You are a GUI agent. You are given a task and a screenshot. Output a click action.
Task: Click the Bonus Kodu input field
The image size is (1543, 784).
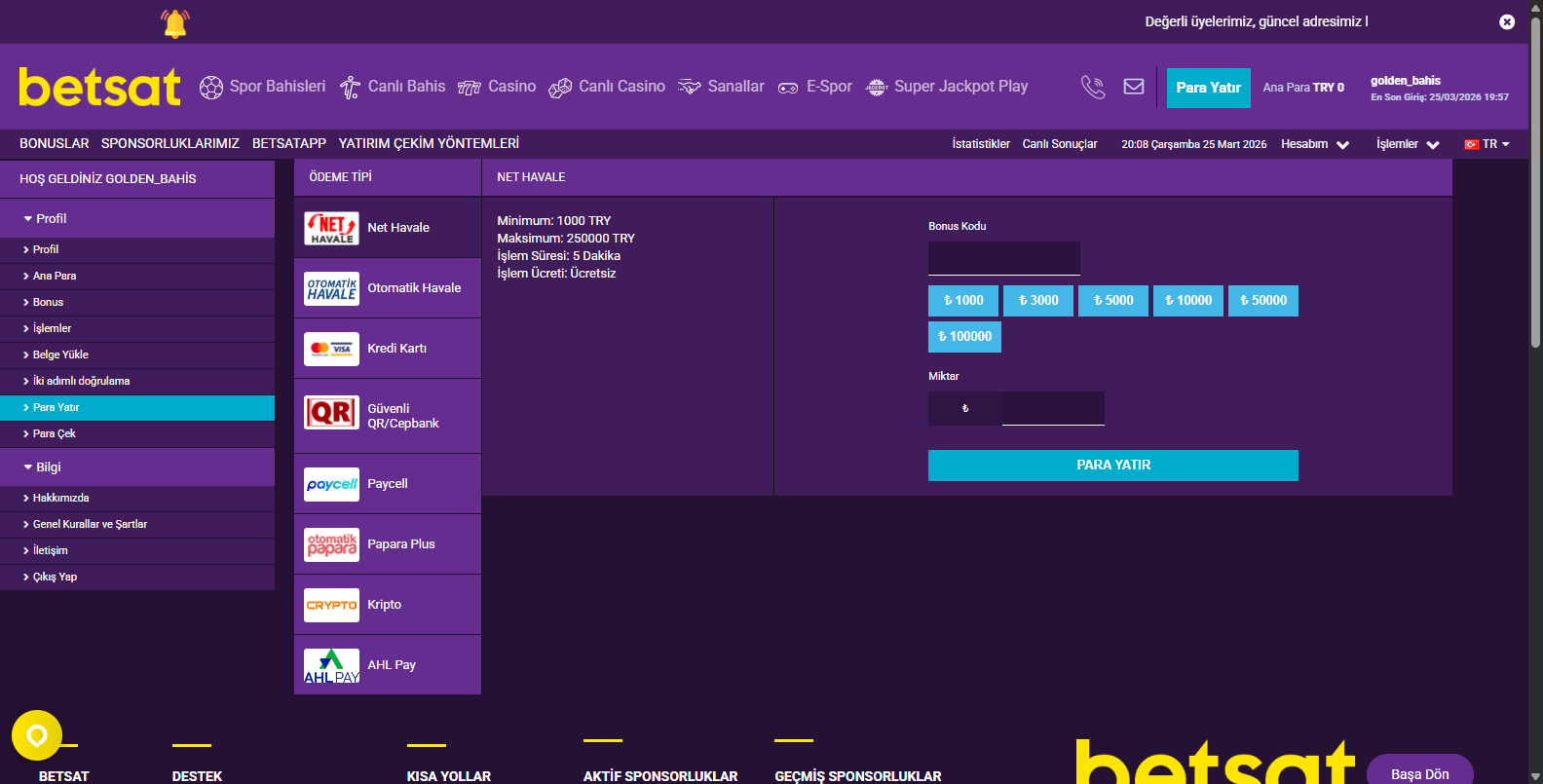tap(1003, 258)
